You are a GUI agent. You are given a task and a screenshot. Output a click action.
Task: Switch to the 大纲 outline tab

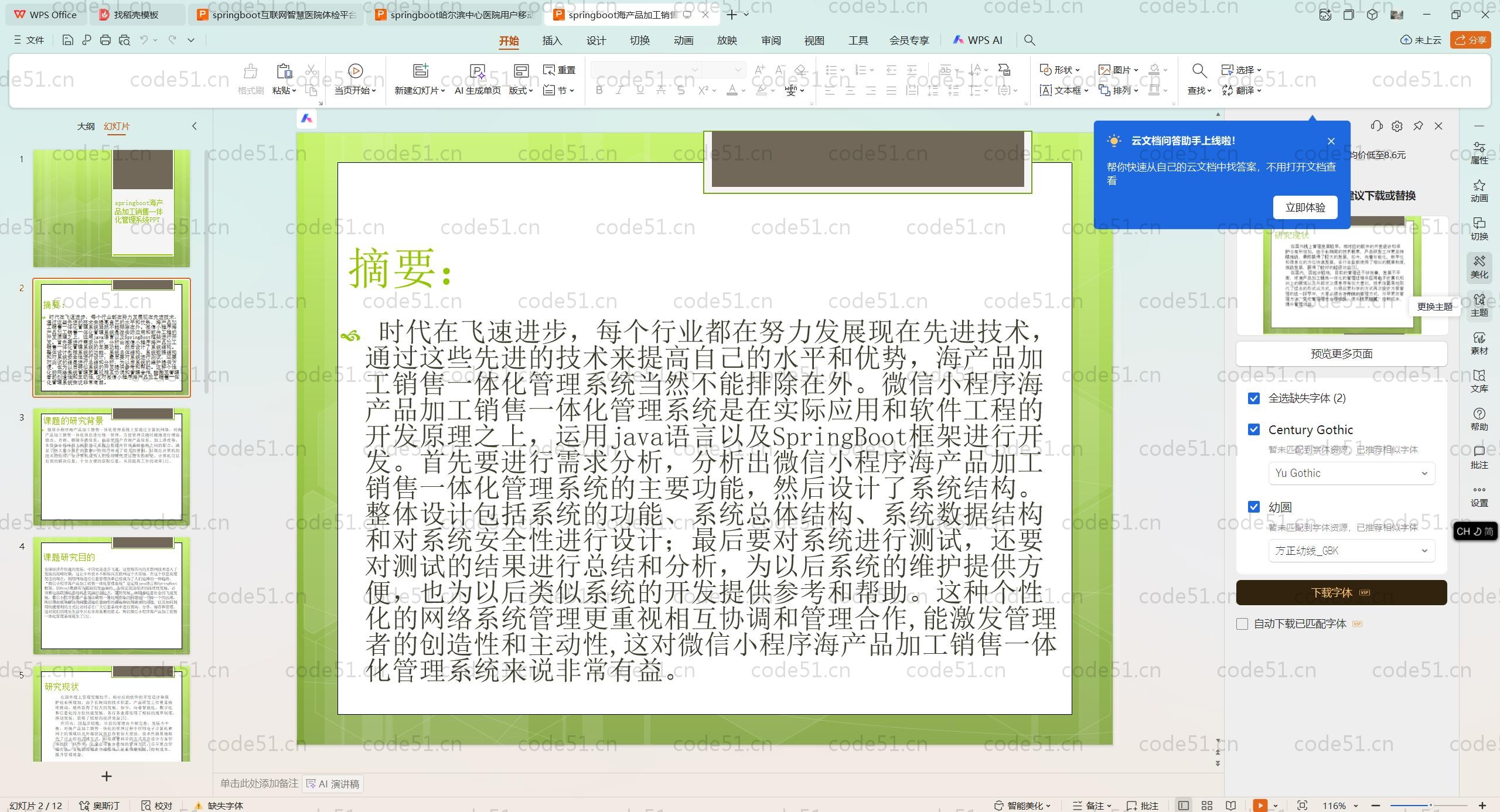click(86, 126)
